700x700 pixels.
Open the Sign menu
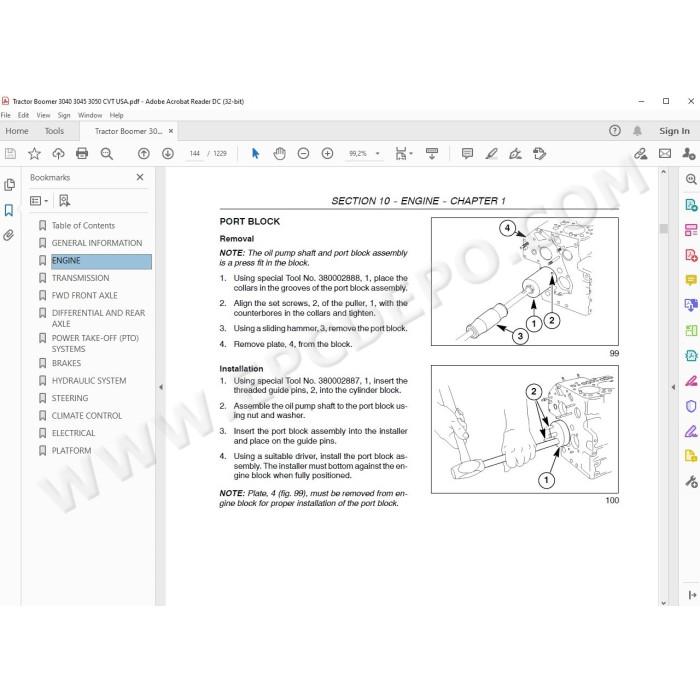(64, 115)
